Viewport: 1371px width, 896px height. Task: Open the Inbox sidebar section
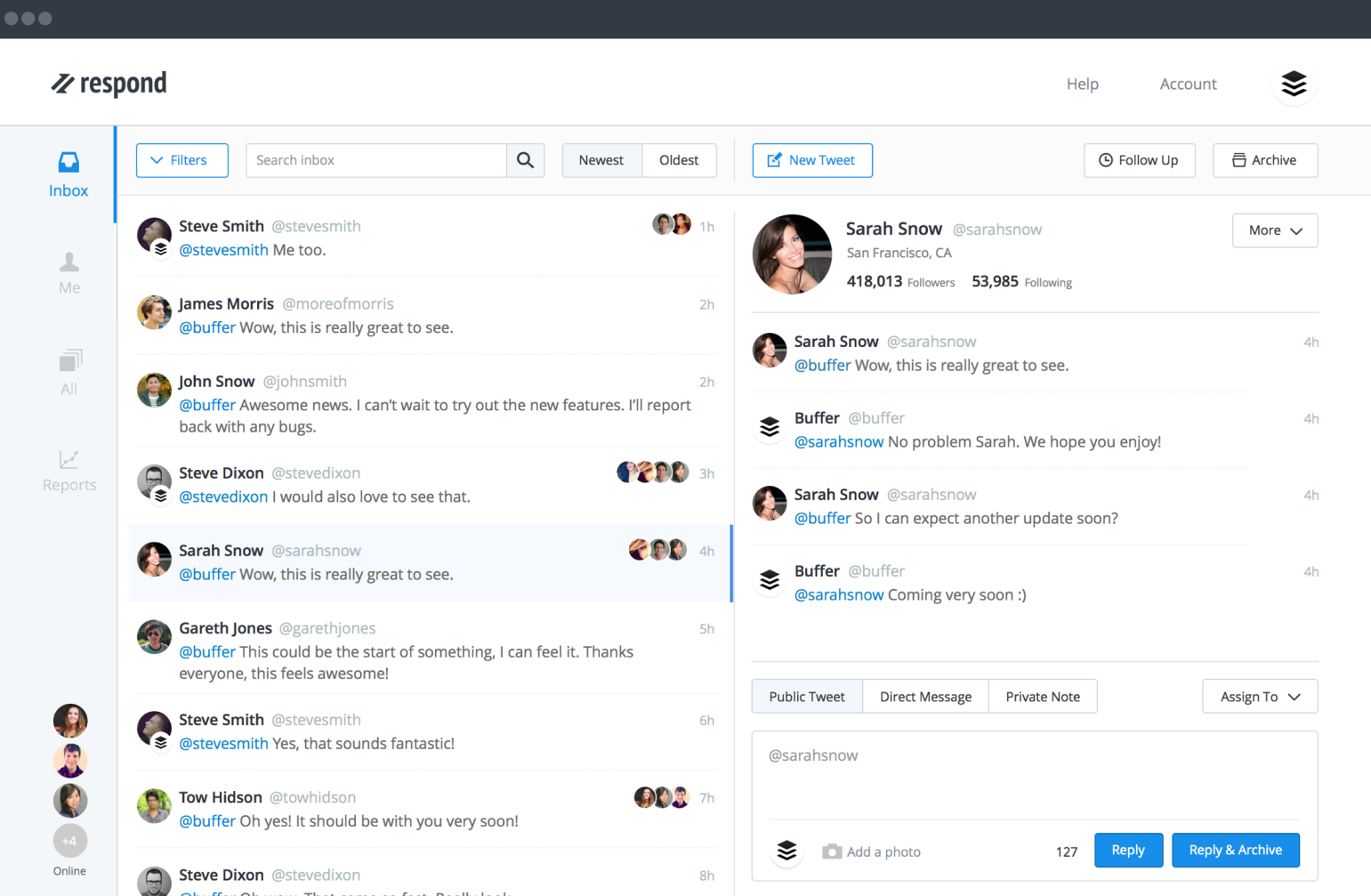(69, 175)
